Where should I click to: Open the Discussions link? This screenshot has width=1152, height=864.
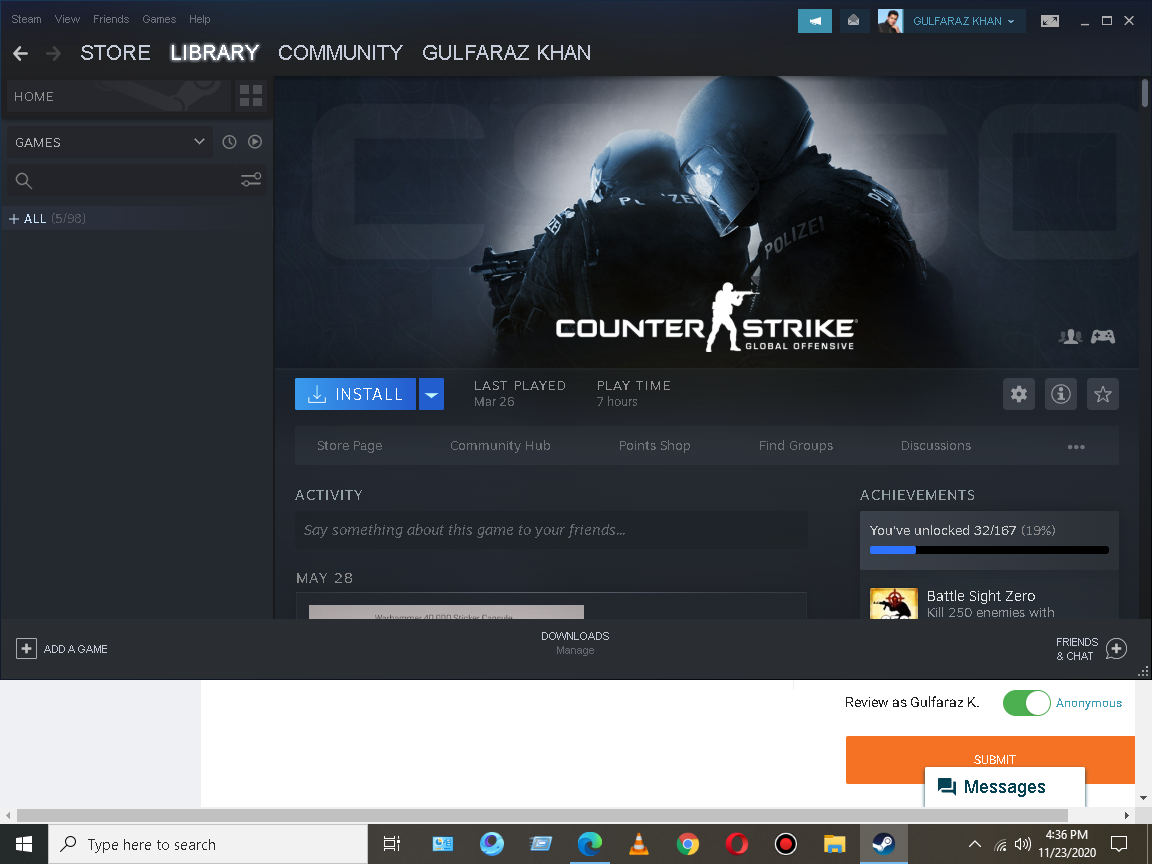point(936,446)
